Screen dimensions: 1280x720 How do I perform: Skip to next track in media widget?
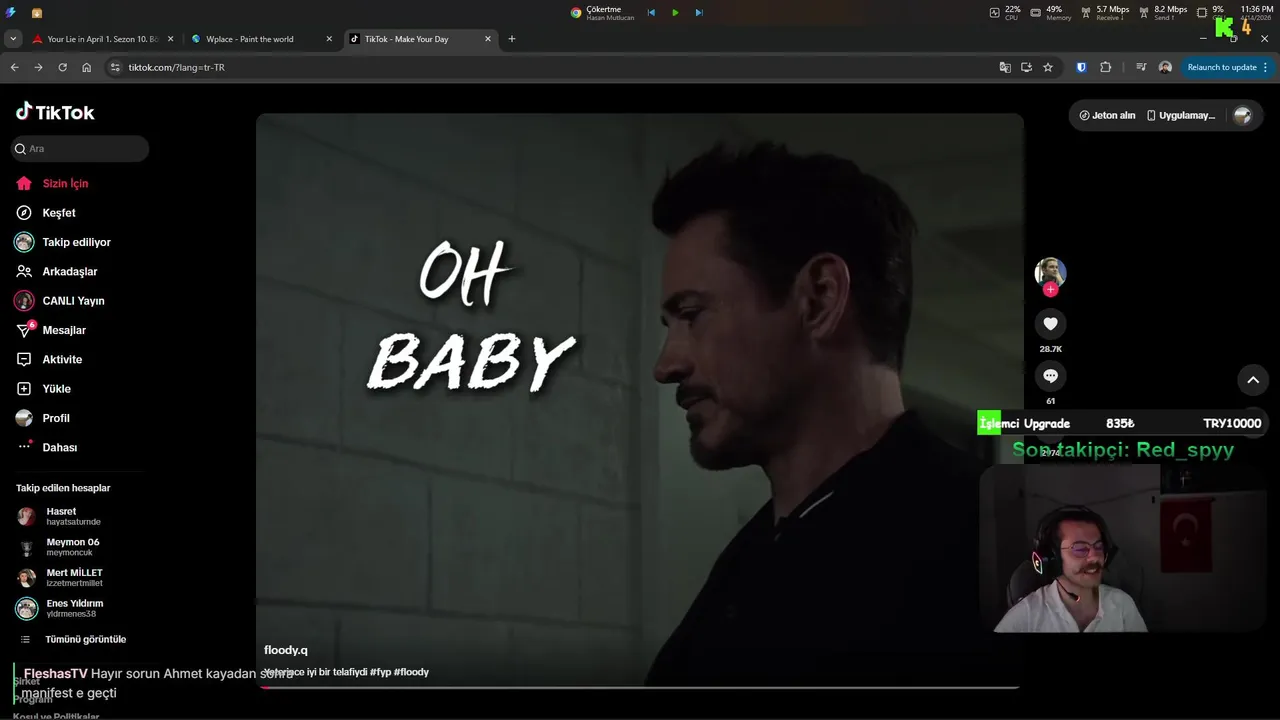pyautogui.click(x=699, y=12)
